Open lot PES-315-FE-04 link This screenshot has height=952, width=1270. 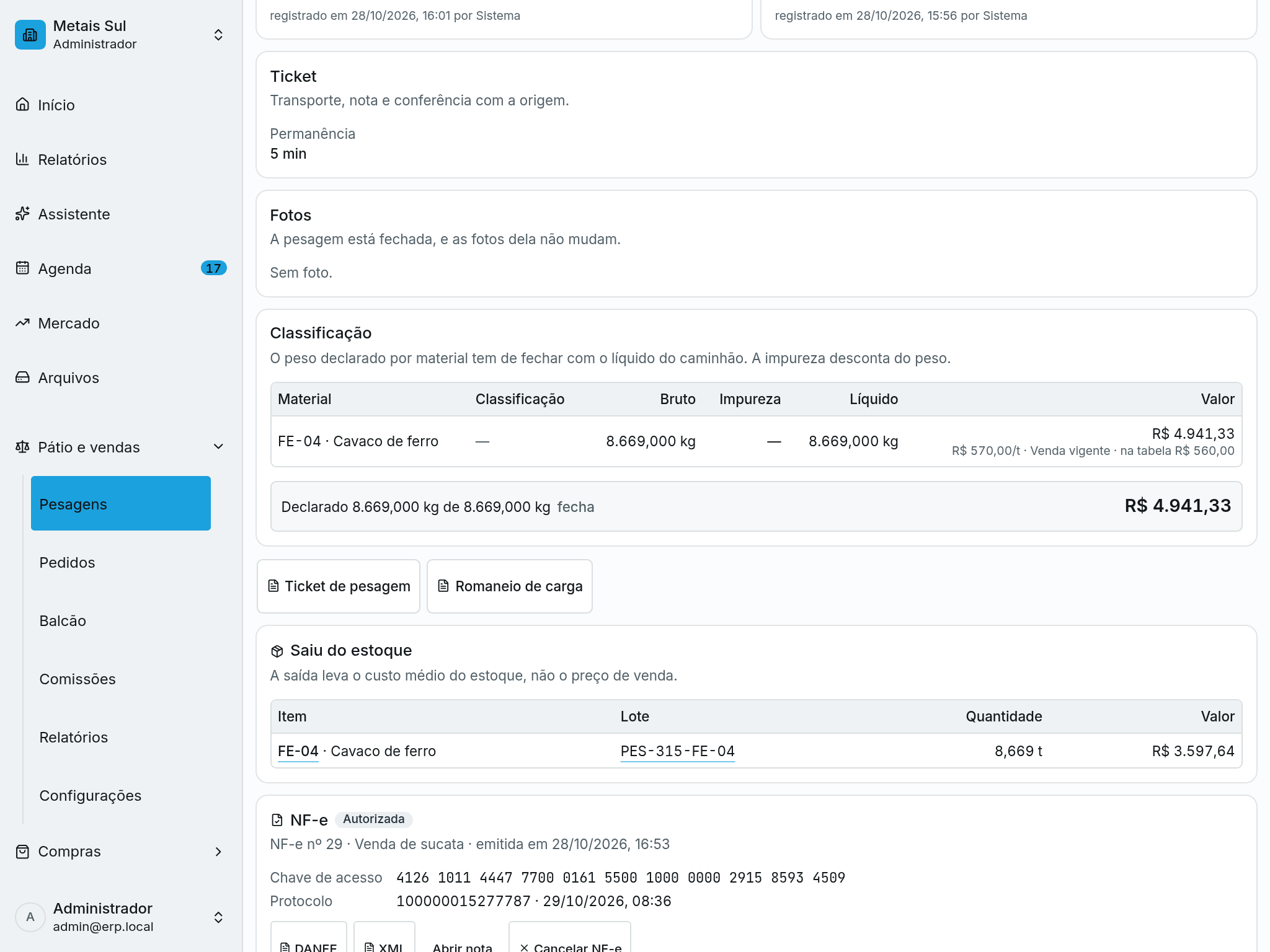tap(678, 751)
